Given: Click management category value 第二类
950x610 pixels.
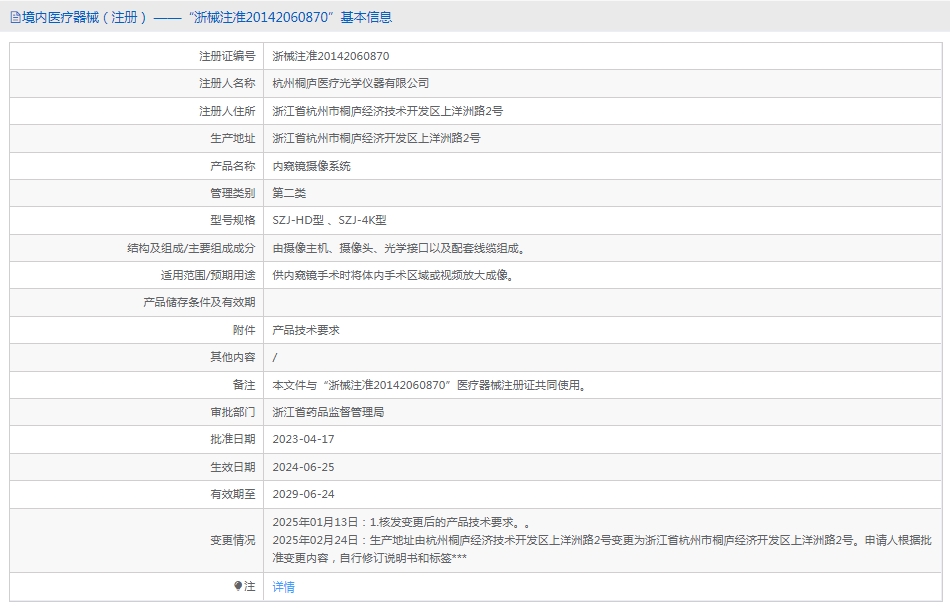Looking at the screenshot, I should tap(290, 193).
